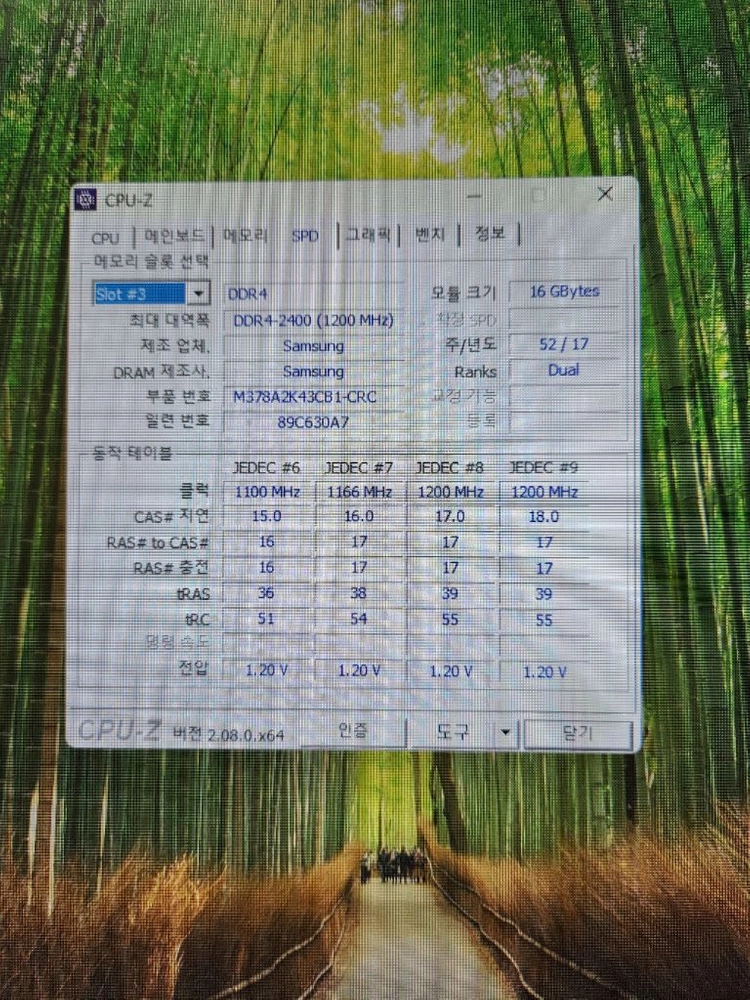Click the Samsung value beside 제조 업체
This screenshot has width=750, height=1000.
313,346
